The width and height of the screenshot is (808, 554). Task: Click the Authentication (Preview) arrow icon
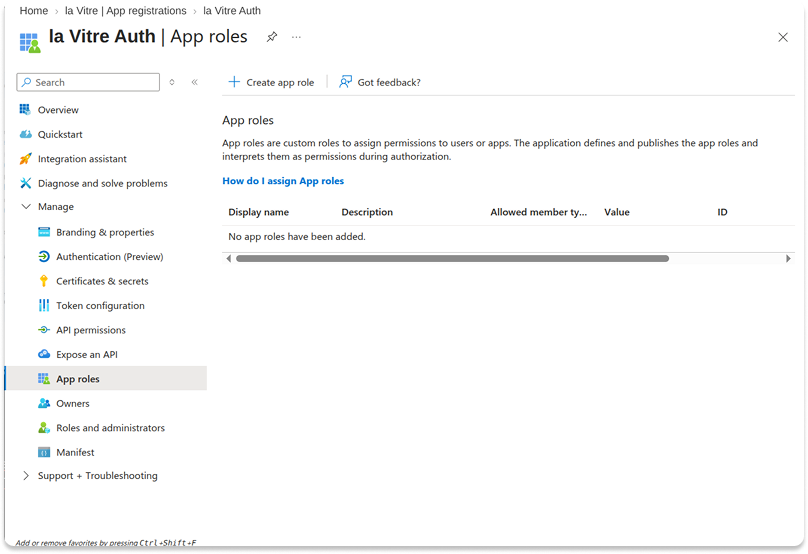tap(44, 256)
